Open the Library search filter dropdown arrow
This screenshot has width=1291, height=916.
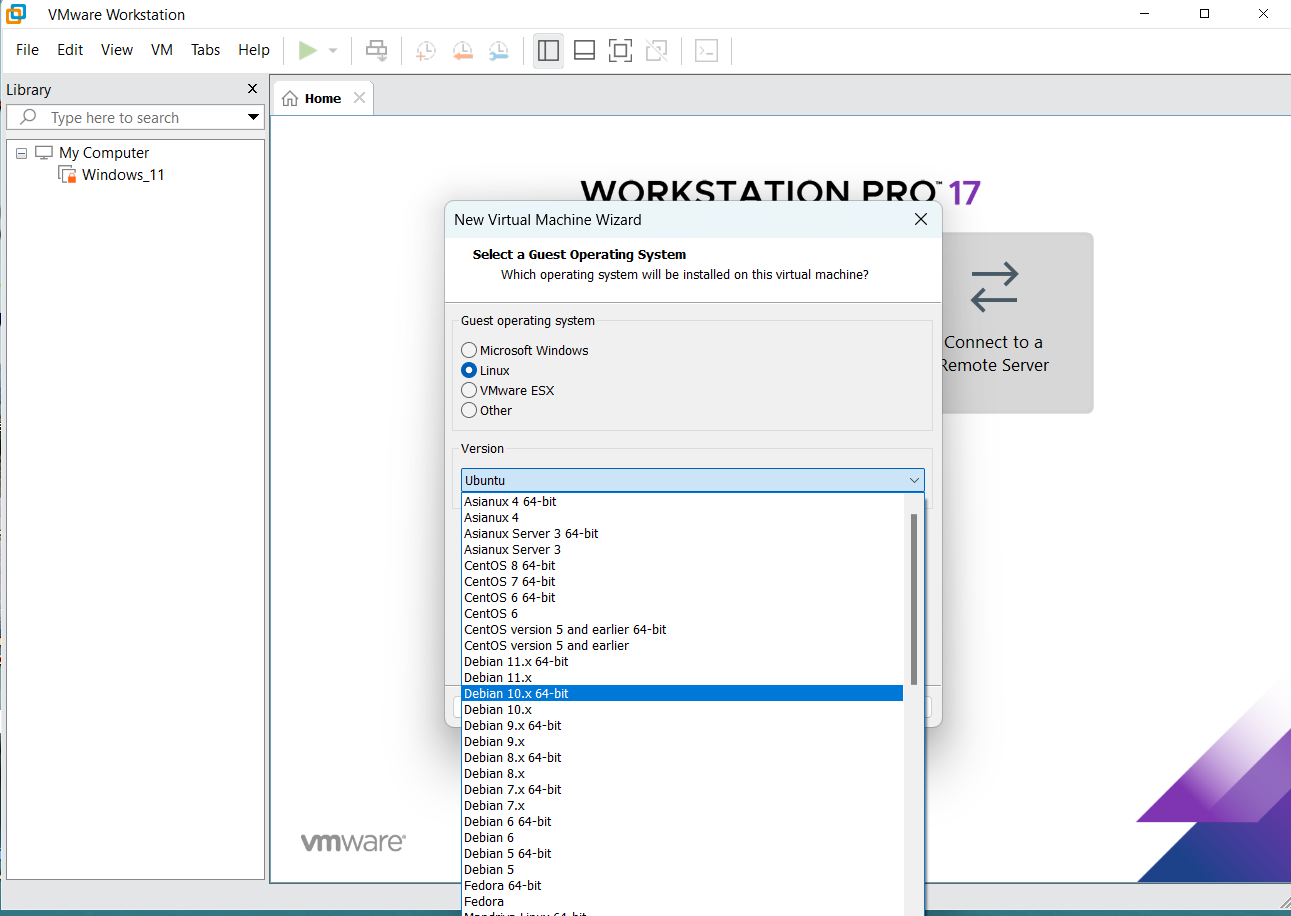pos(253,117)
